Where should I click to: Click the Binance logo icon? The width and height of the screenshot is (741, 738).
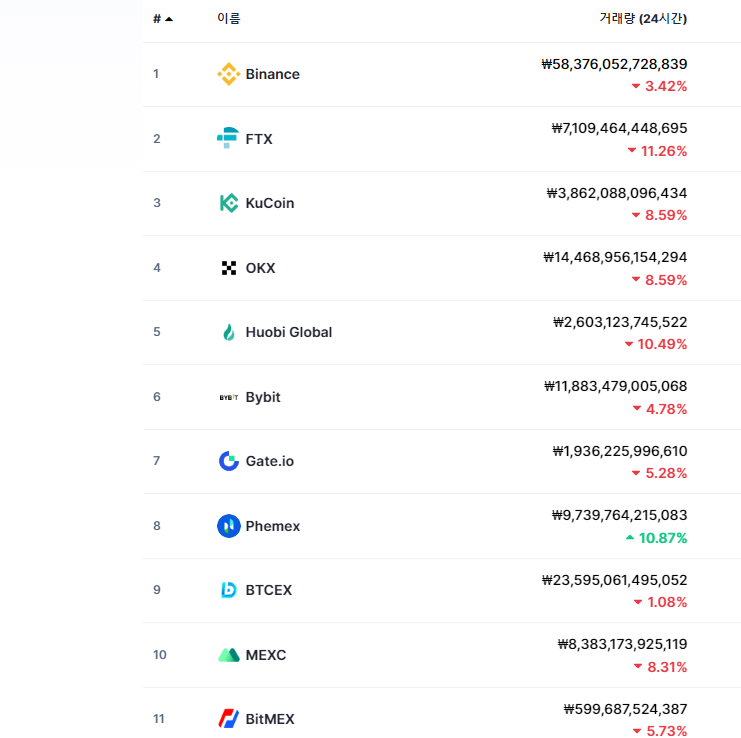pyautogui.click(x=228, y=74)
